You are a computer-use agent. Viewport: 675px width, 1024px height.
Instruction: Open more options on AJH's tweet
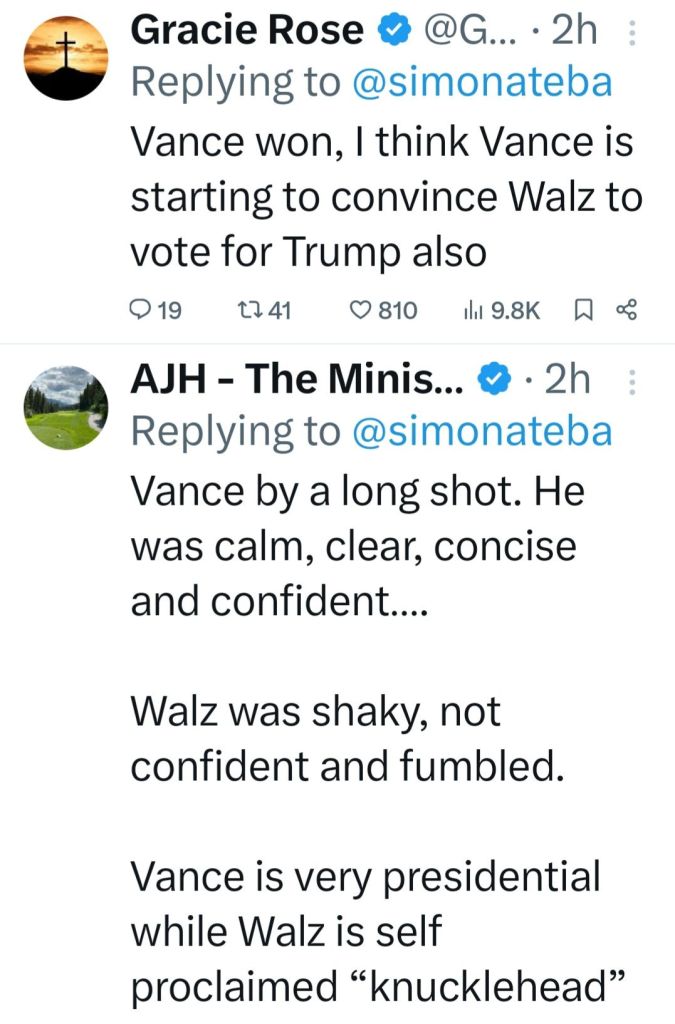tap(630, 382)
